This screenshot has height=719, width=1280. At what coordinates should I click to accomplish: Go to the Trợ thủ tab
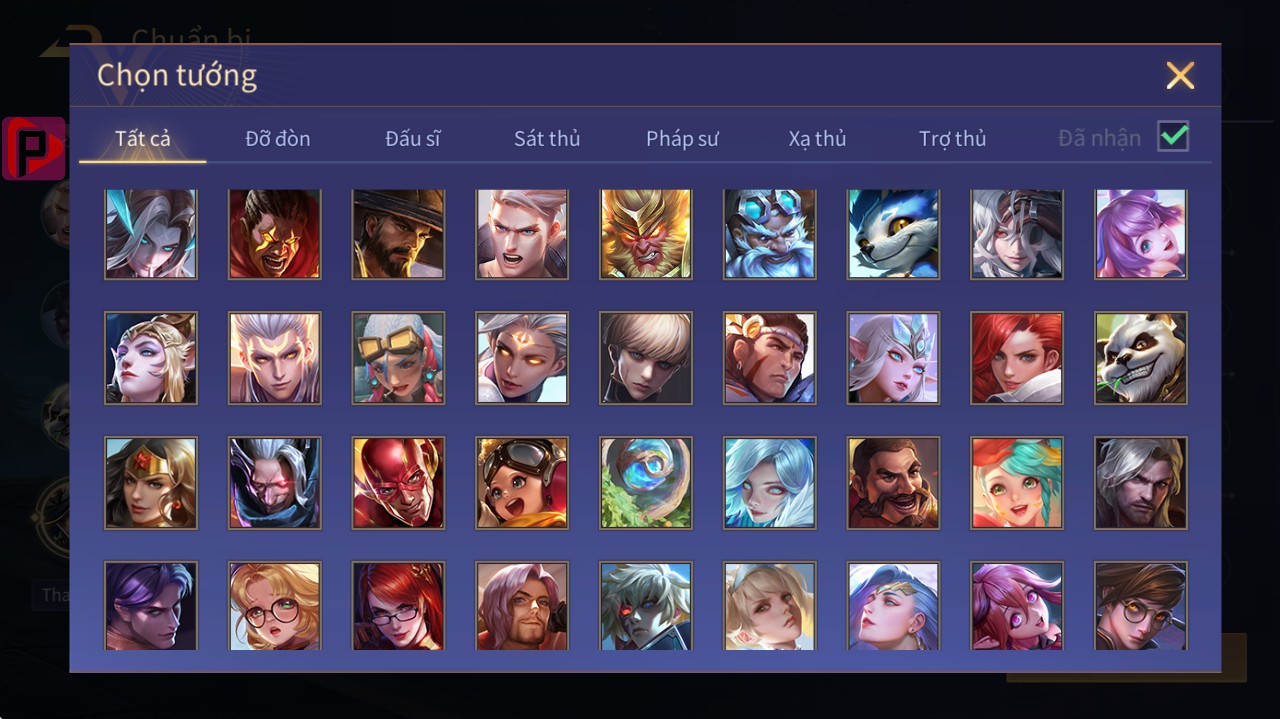pyautogui.click(x=952, y=138)
